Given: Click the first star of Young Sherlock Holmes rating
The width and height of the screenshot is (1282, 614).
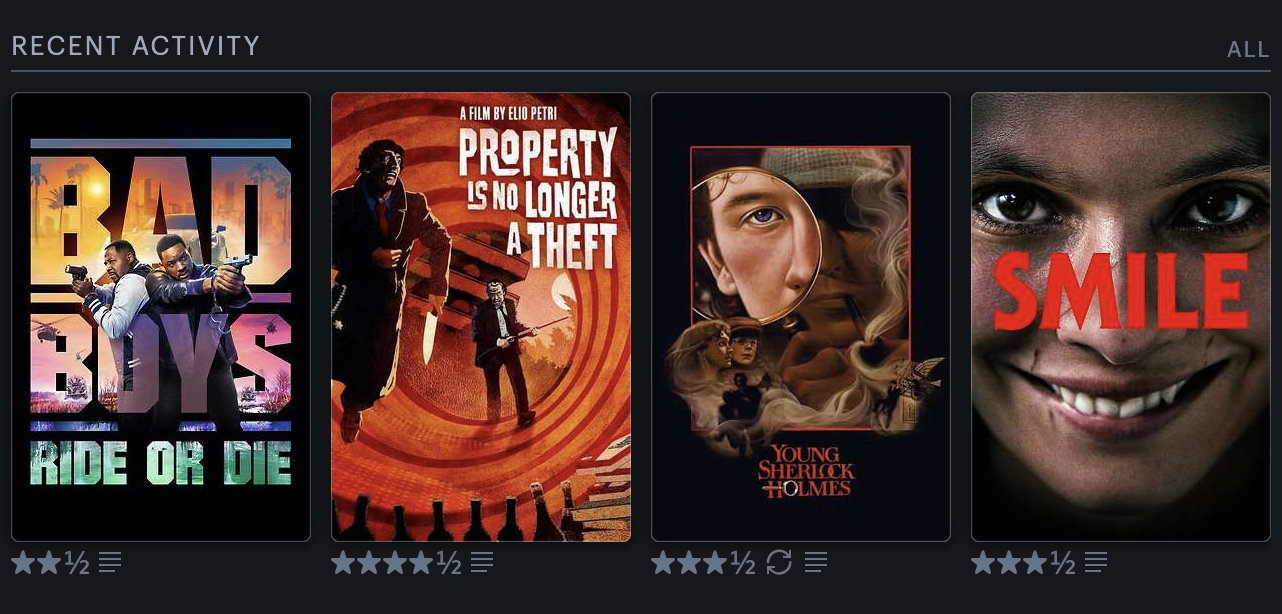Looking at the screenshot, I should pos(664,563).
